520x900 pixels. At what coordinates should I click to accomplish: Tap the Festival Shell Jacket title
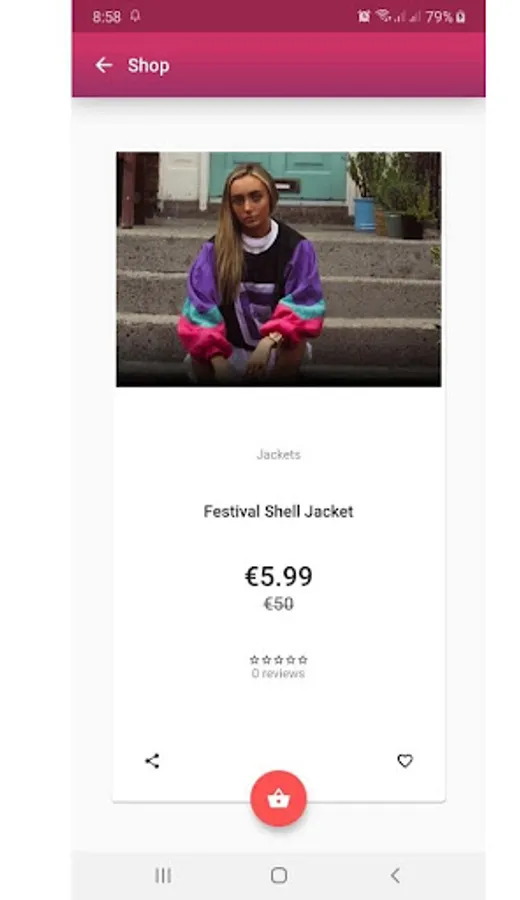coord(278,511)
